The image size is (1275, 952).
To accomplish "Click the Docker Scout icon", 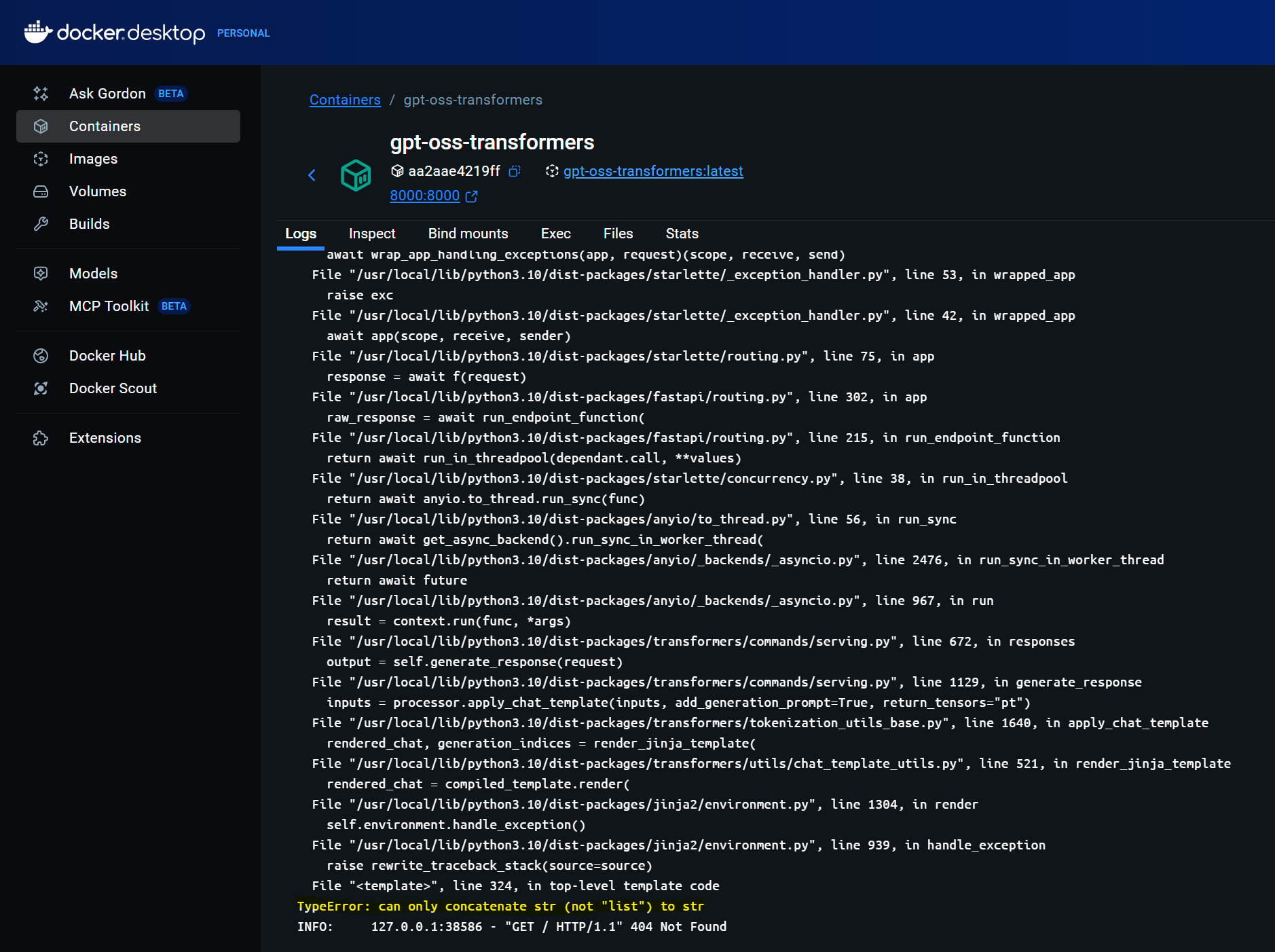I will coord(41,388).
